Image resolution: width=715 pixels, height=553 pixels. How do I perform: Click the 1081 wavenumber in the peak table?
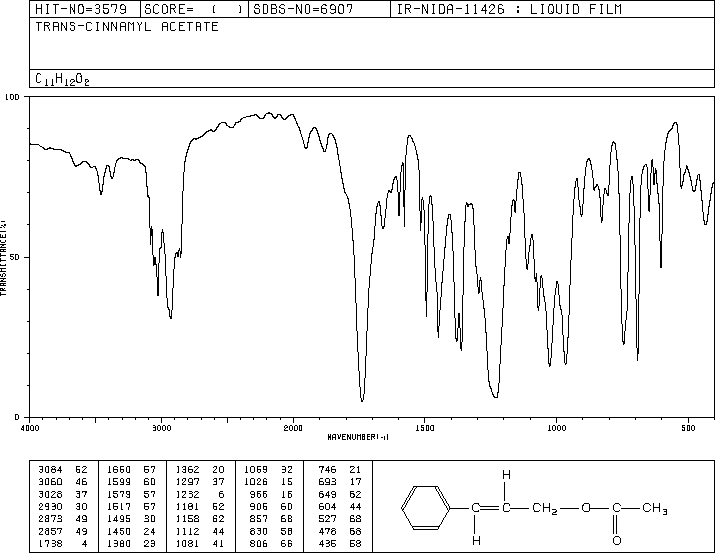pos(187,543)
